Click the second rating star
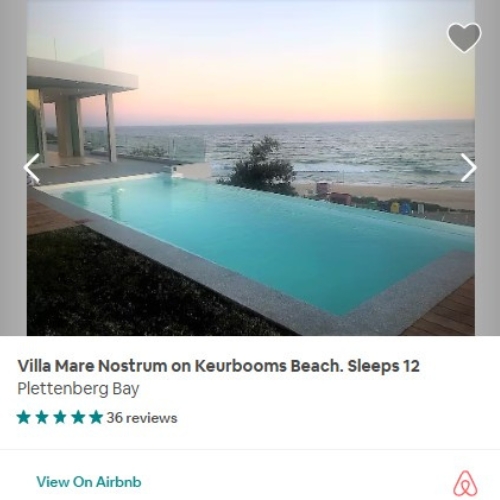Viewport: 500px width, 500px height. click(x=42, y=417)
